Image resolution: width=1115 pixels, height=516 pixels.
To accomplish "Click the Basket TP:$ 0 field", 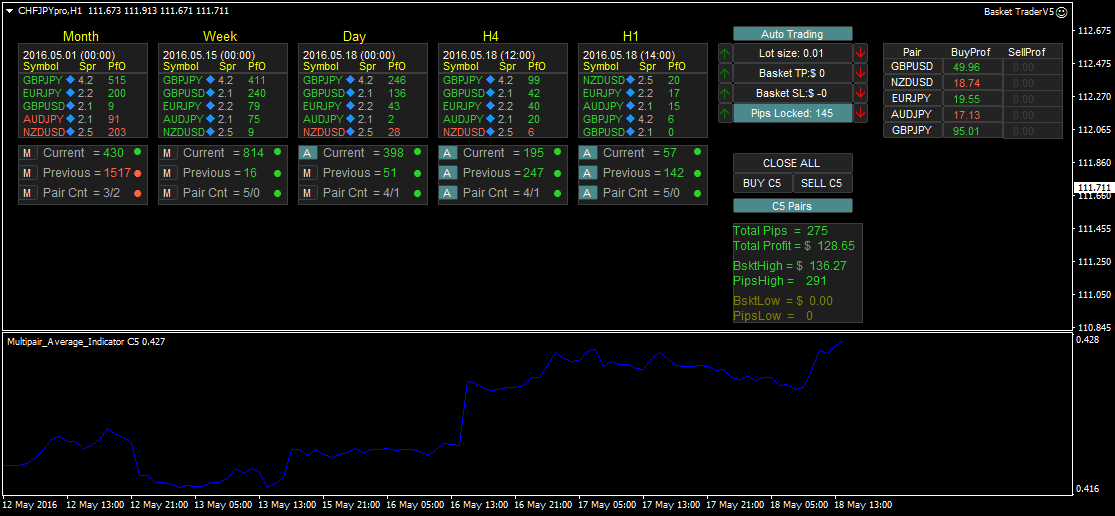I will tap(792, 73).
